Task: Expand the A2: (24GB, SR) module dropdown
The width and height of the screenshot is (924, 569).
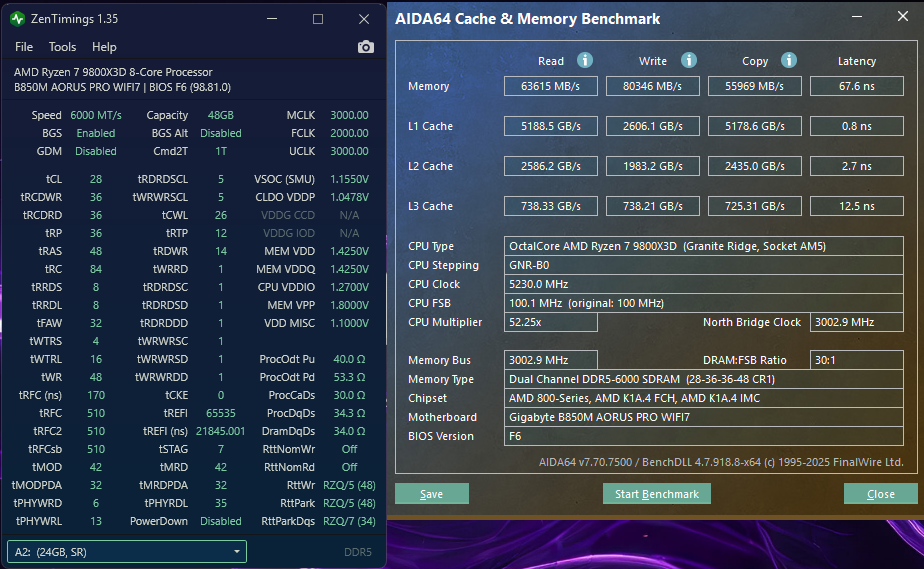Action: coord(127,552)
